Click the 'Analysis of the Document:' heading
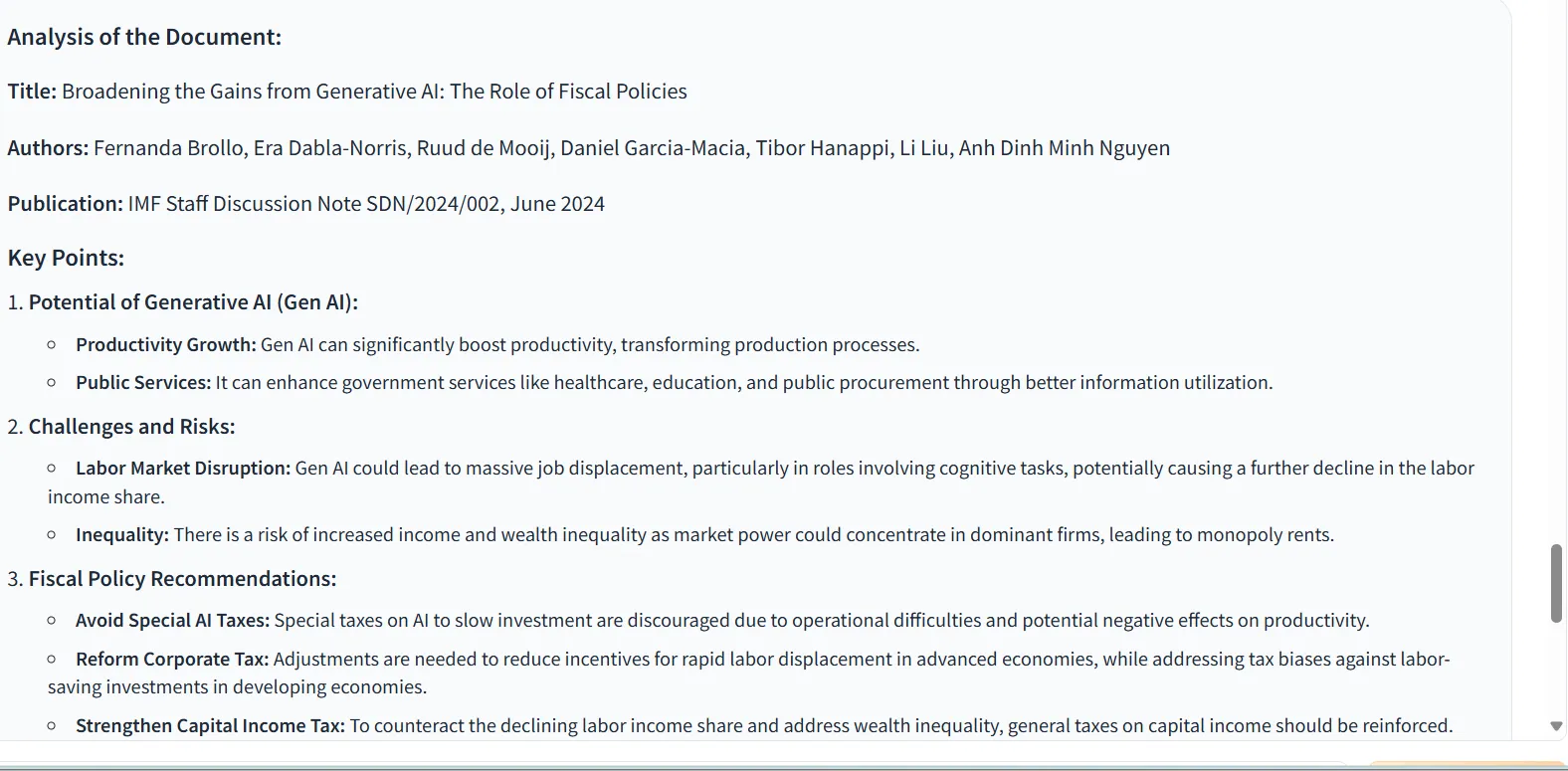The height and width of the screenshot is (771, 1568). [x=144, y=37]
